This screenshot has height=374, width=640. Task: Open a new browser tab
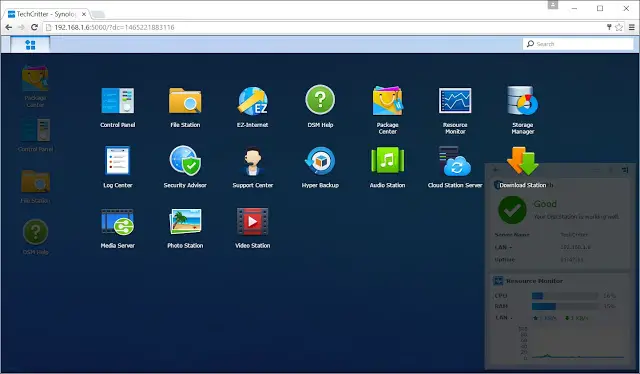[x=98, y=14]
